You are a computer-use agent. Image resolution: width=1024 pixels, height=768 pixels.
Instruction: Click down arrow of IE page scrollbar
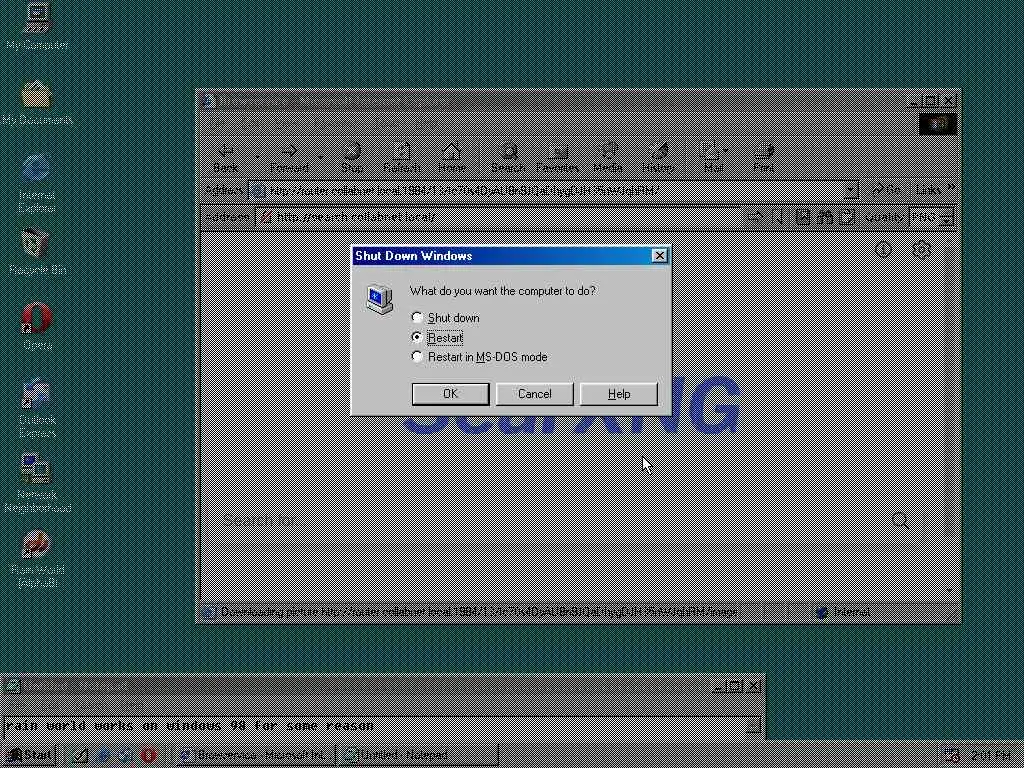tap(950, 590)
